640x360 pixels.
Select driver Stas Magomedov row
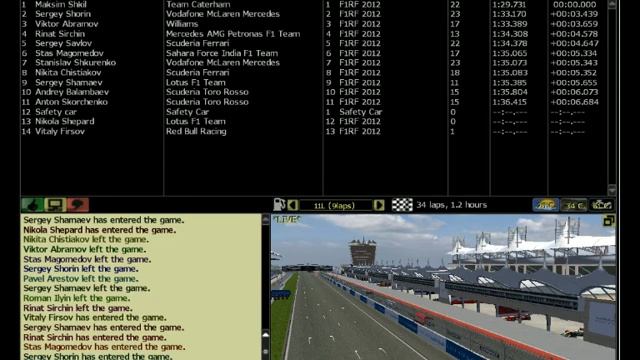[69, 53]
